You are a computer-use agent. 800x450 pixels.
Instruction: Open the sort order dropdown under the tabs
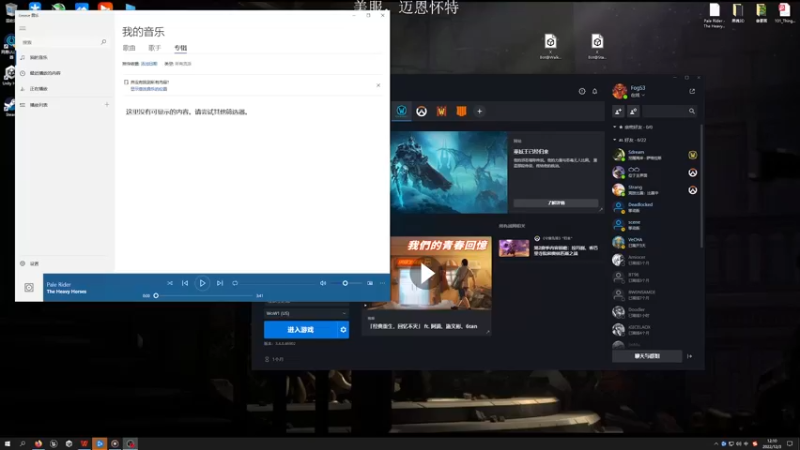(x=149, y=64)
